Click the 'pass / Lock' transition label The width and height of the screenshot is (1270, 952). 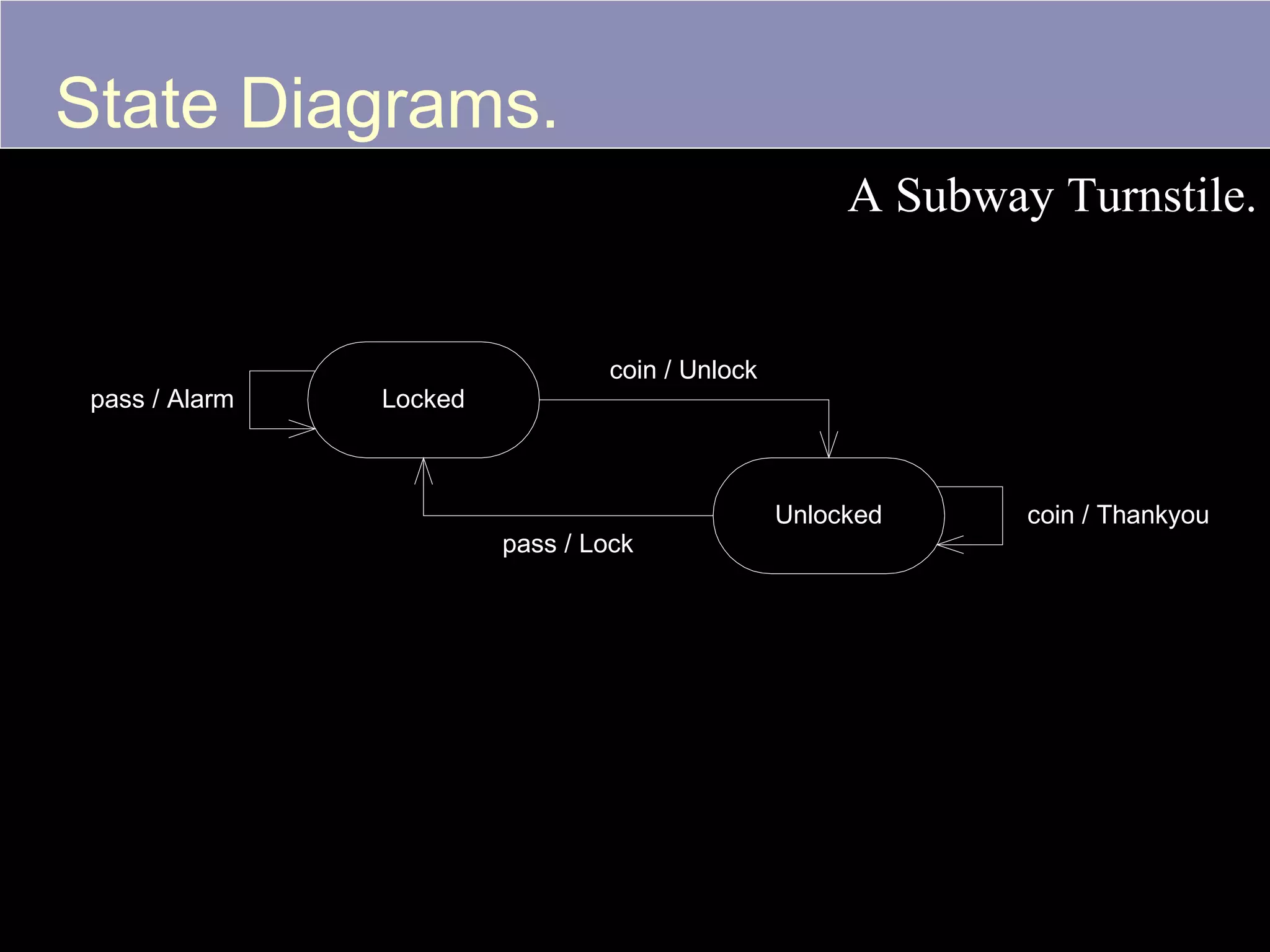pos(567,544)
